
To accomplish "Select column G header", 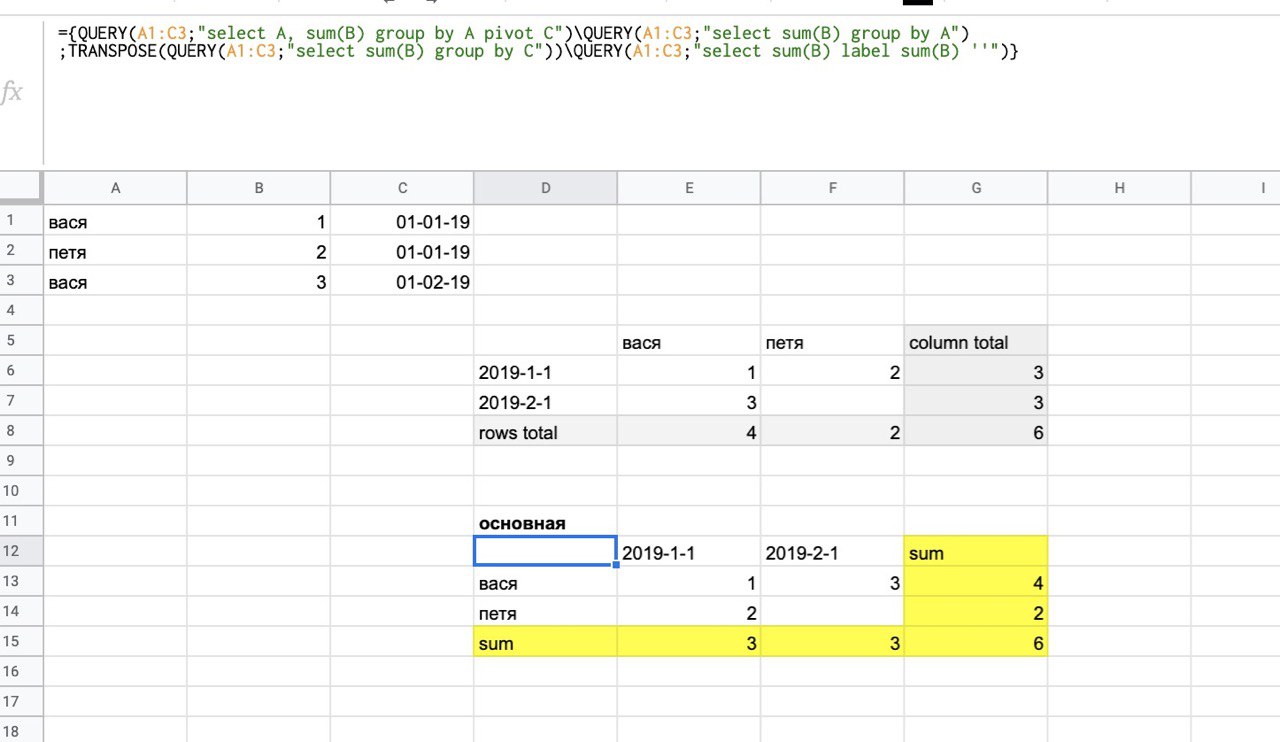I will tap(976, 188).
